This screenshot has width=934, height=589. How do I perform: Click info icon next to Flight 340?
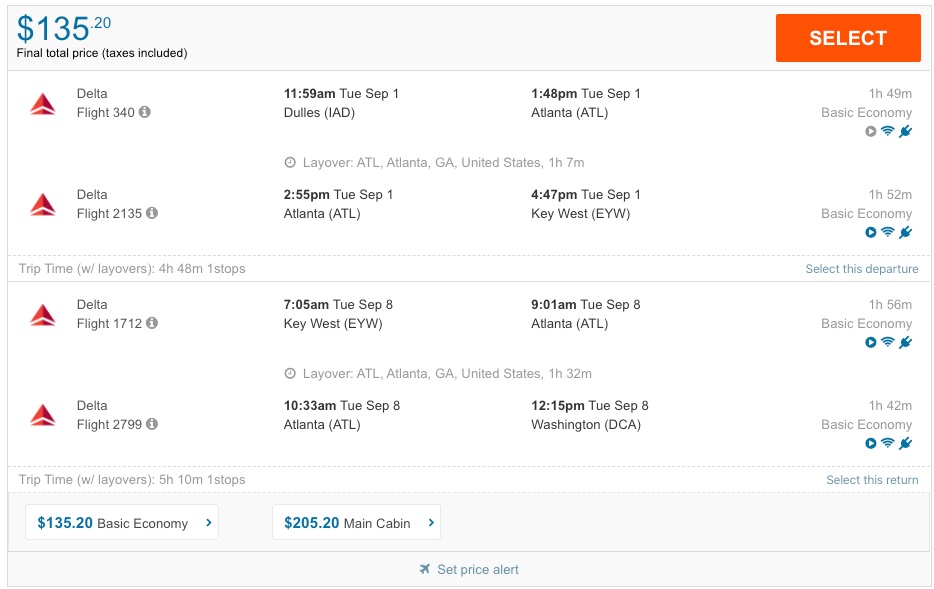click(145, 113)
